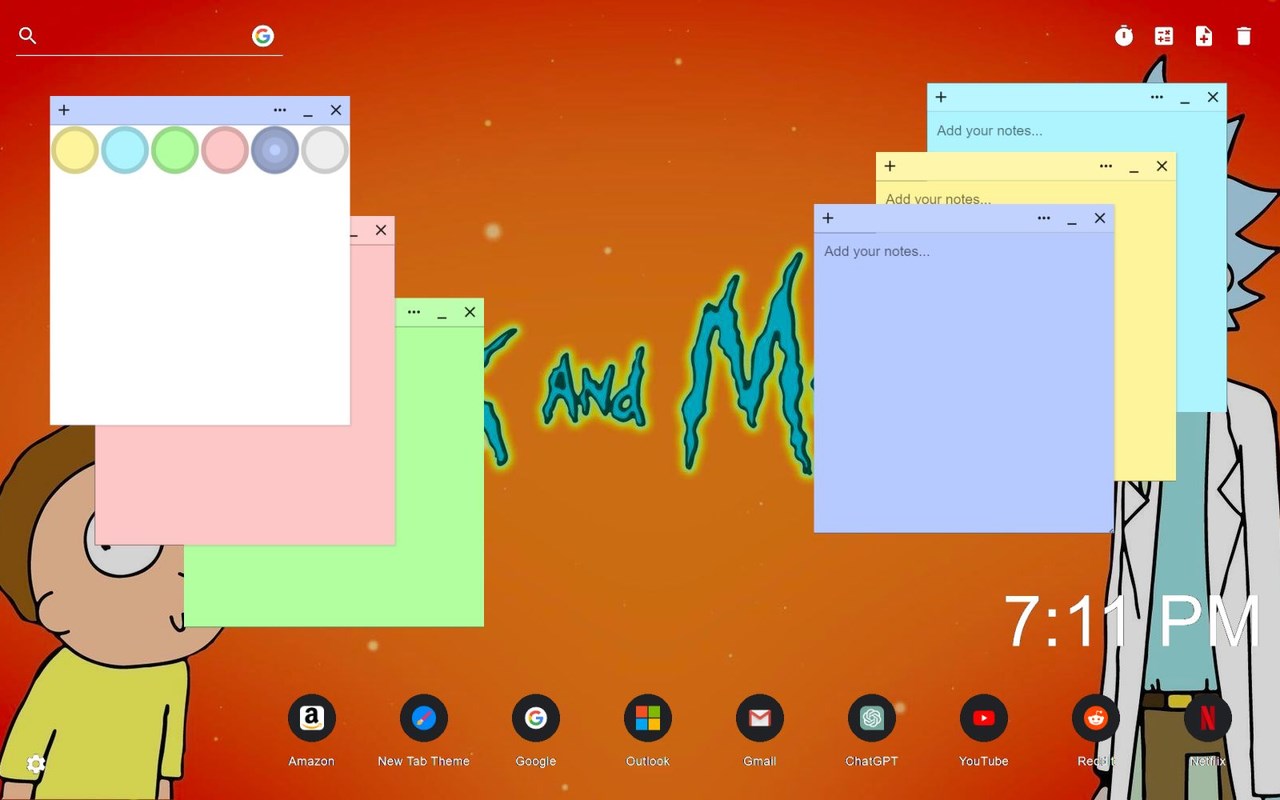This screenshot has width=1280, height=800.
Task: Close the note showing color swatches
Action: (336, 110)
